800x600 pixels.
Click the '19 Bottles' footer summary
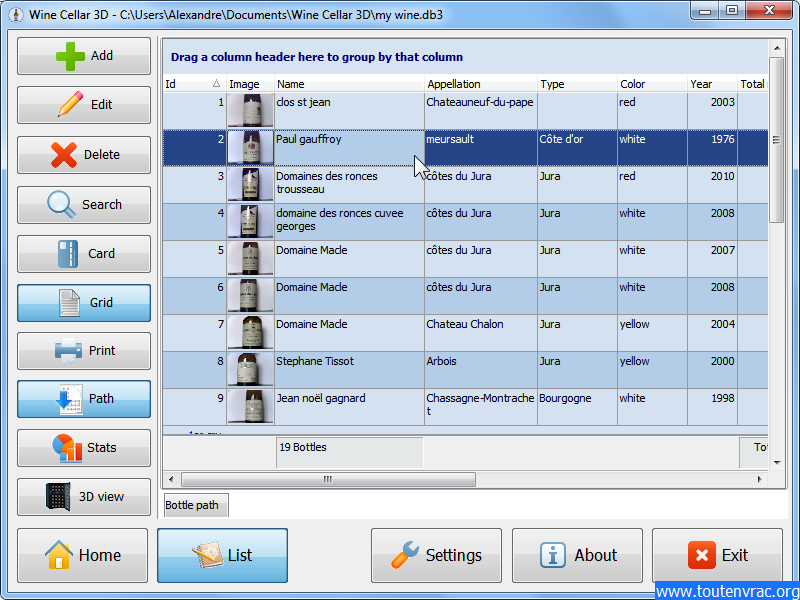click(349, 452)
